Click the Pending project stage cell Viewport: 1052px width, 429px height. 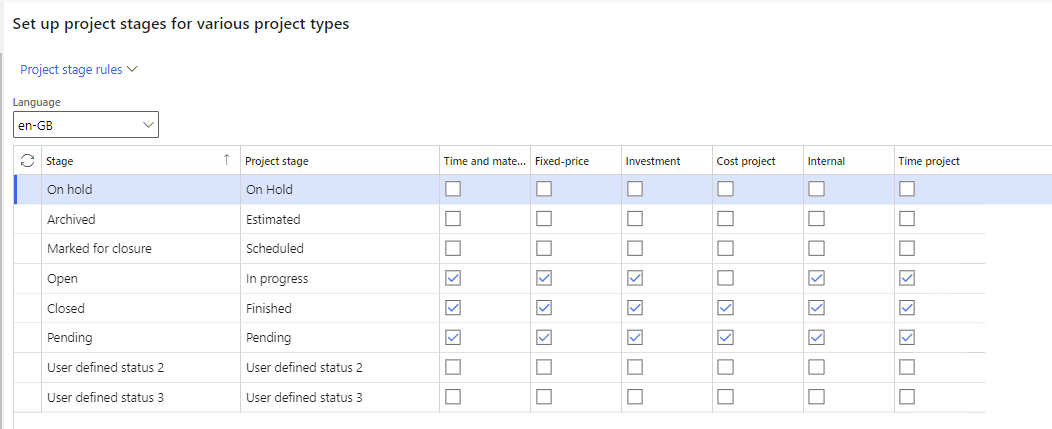[339, 338]
